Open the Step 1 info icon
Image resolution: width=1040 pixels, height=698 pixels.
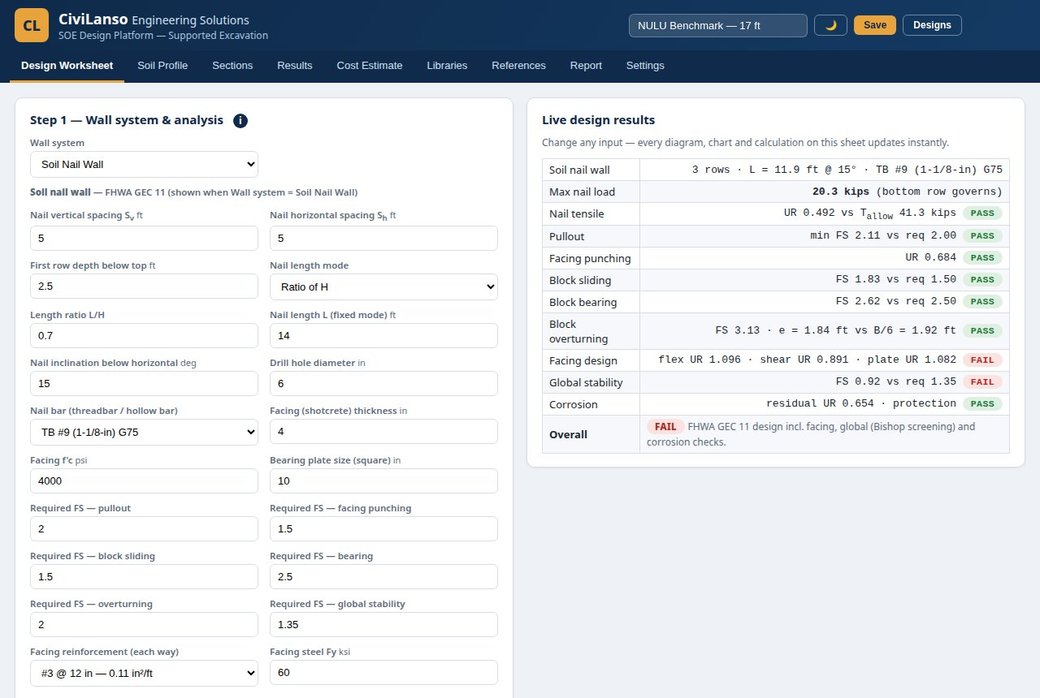click(241, 121)
